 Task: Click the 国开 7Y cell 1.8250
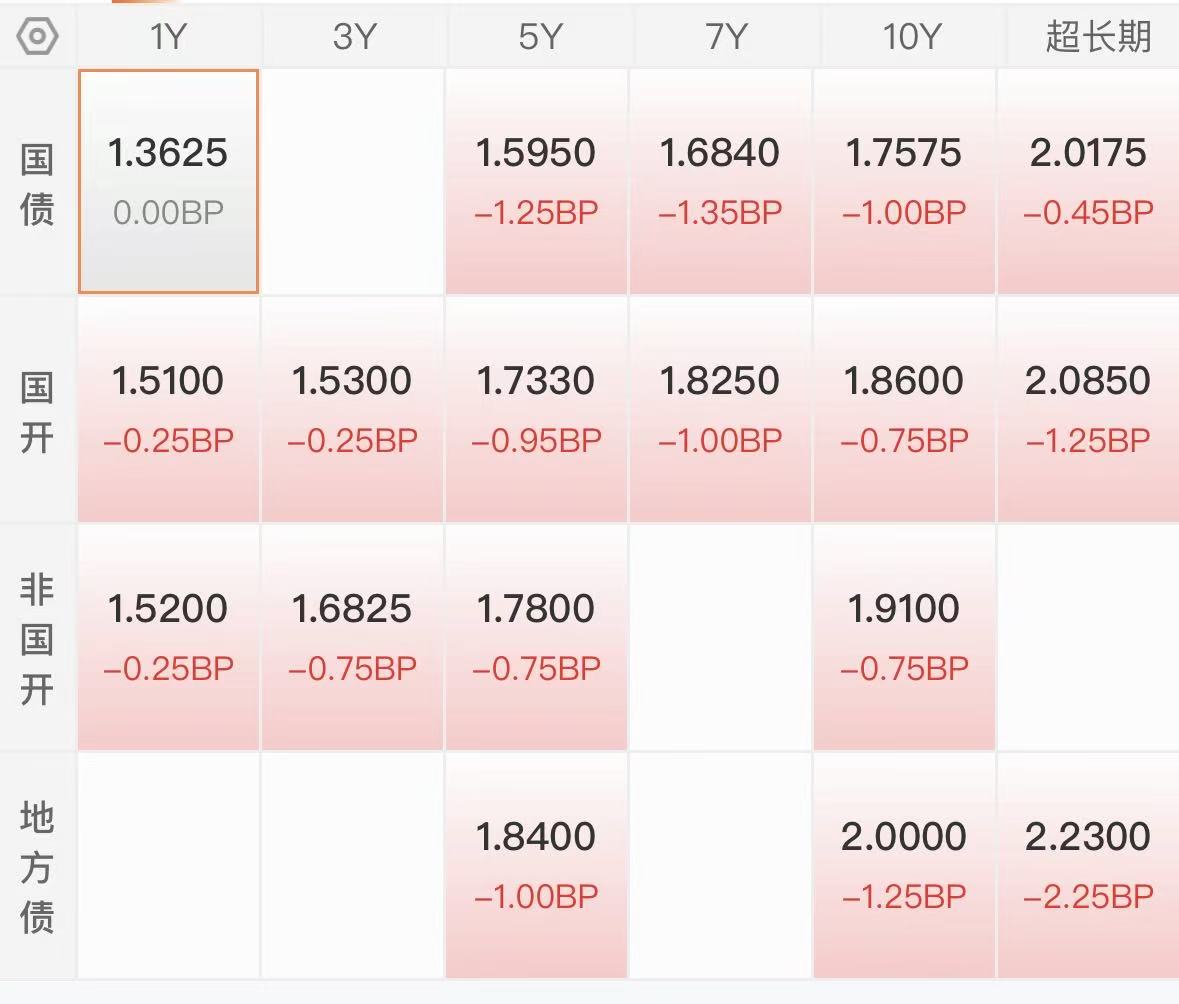click(720, 409)
